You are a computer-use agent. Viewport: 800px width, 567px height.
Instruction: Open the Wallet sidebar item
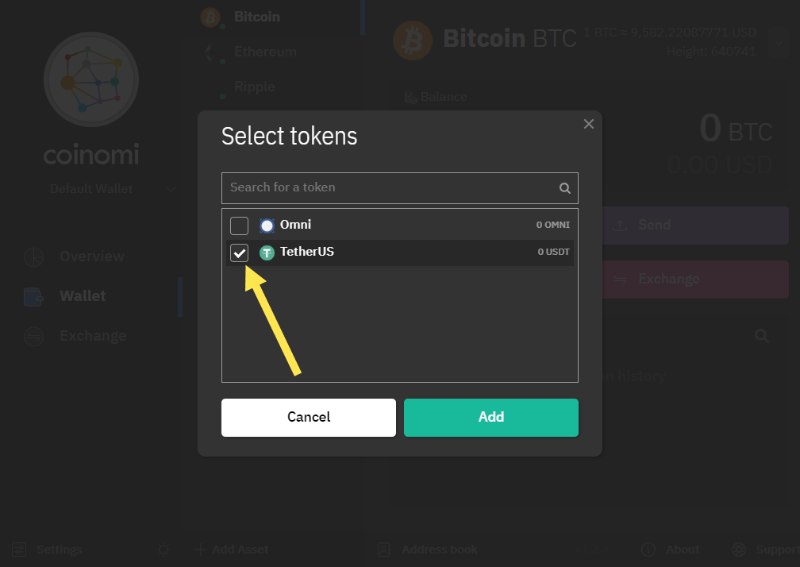[83, 296]
